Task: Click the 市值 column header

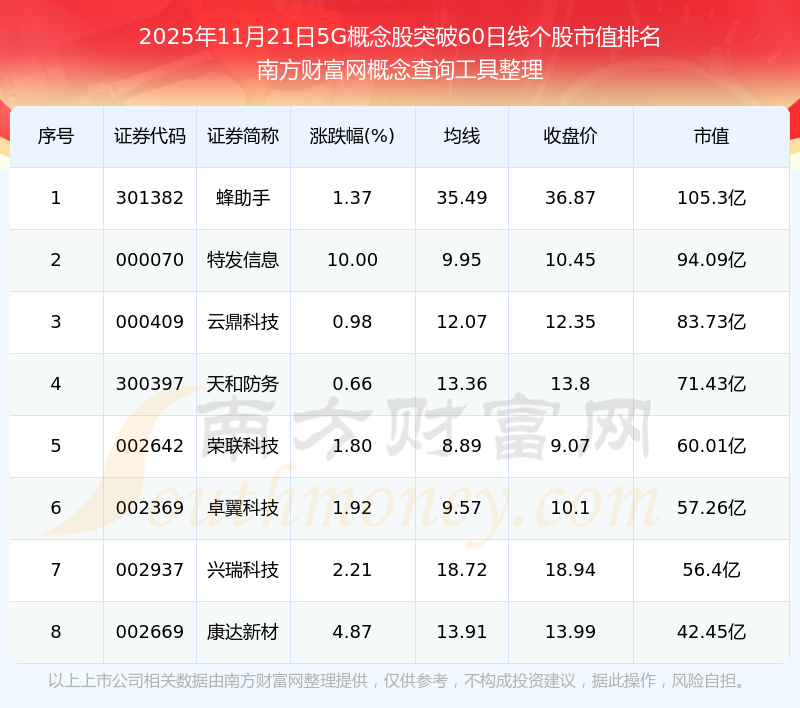Action: [711, 136]
